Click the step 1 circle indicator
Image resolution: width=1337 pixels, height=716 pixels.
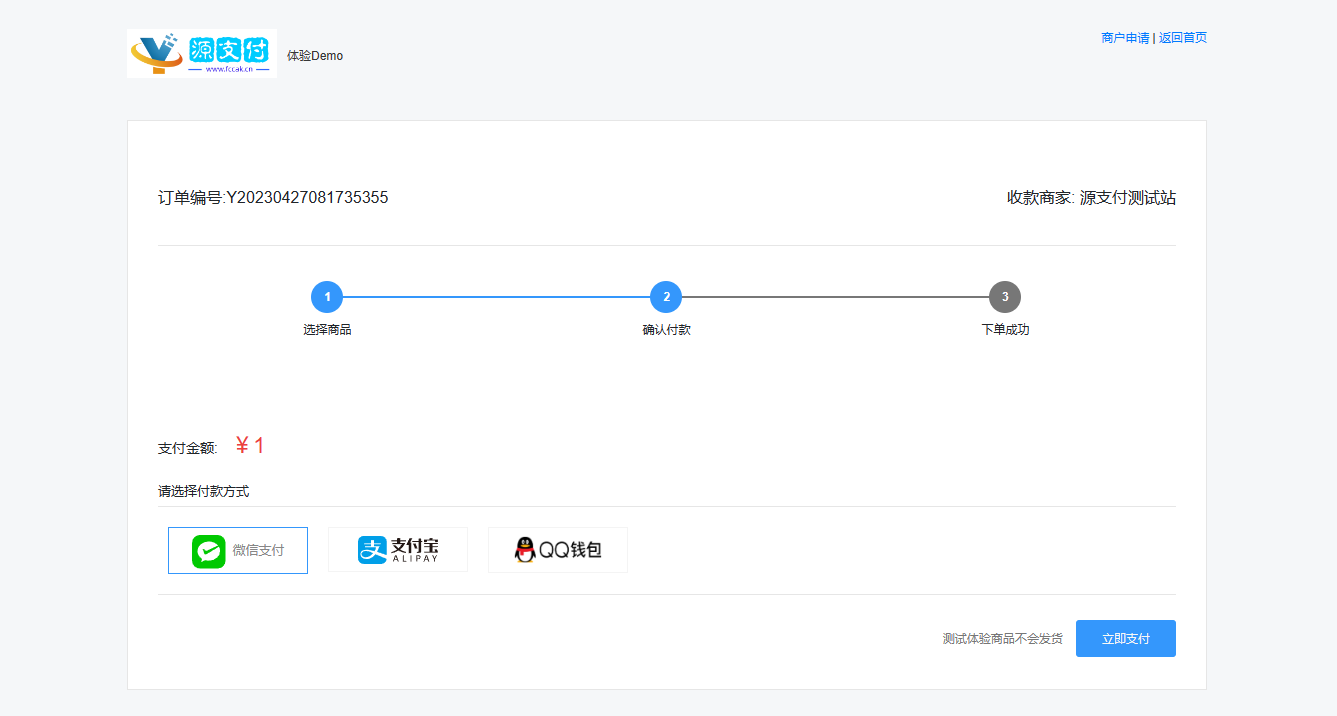[x=327, y=297]
